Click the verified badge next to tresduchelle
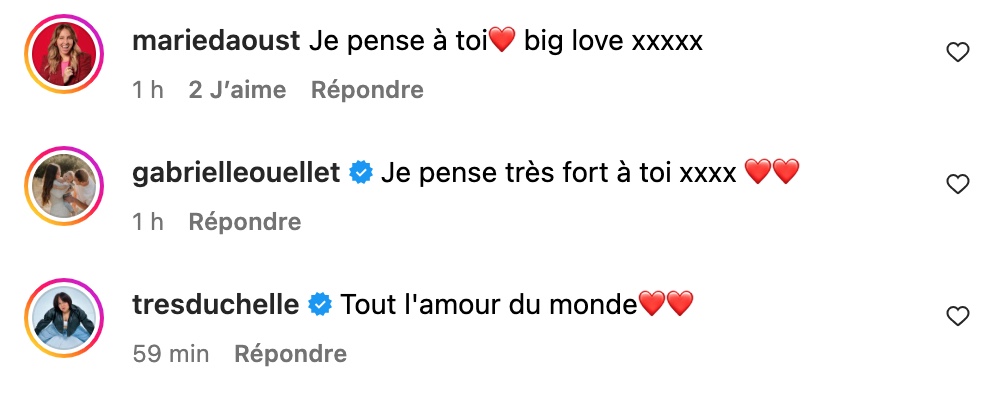Image resolution: width=998 pixels, height=398 pixels. tap(320, 305)
